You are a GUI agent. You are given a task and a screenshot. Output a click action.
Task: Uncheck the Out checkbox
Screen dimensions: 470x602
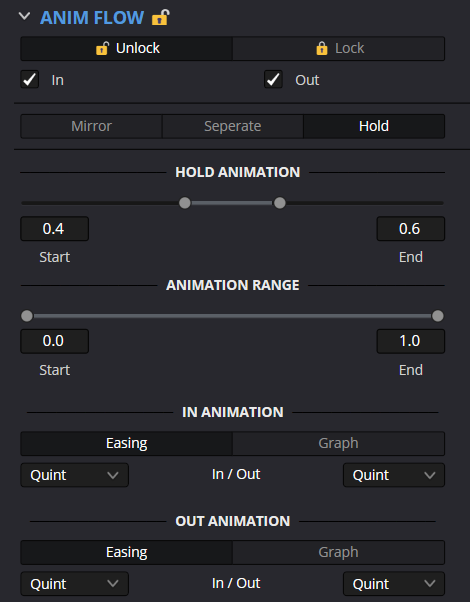coord(273,79)
